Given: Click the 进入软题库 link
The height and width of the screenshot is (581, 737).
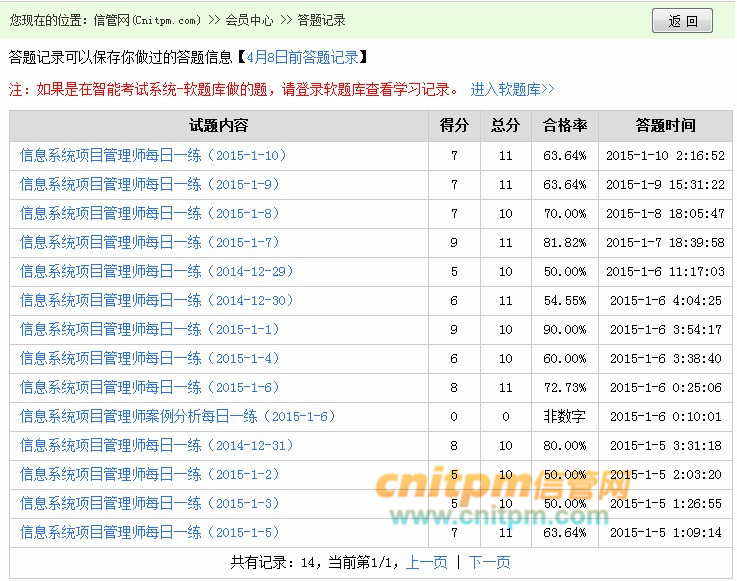Looking at the screenshot, I should 512,89.
